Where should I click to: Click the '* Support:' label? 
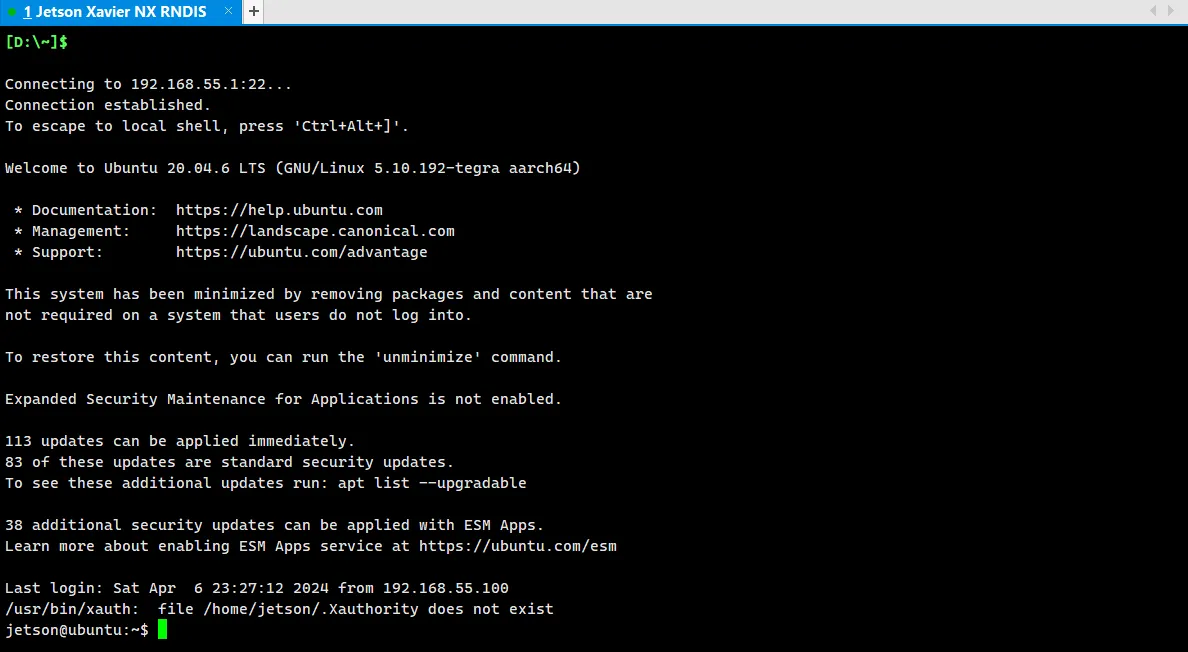(x=58, y=252)
